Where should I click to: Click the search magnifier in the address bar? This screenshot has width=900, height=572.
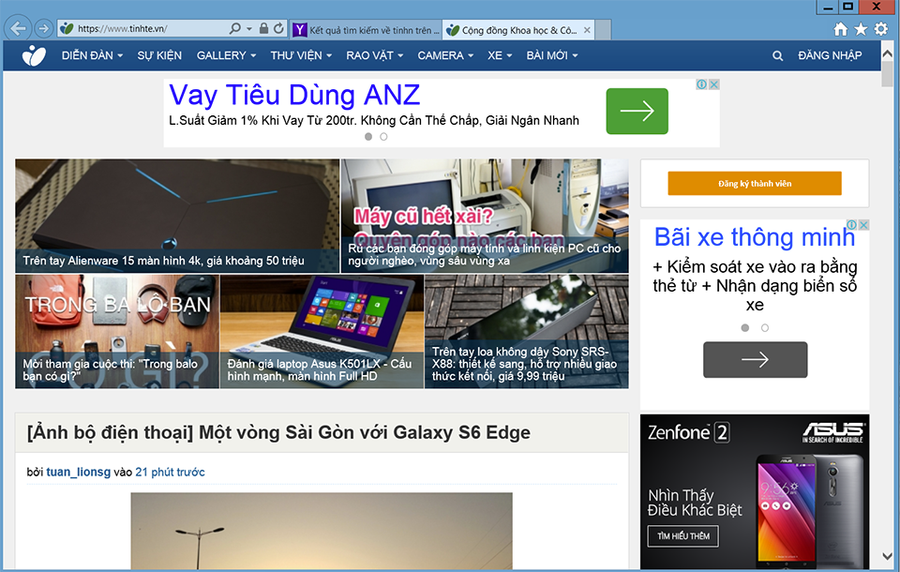(235, 28)
